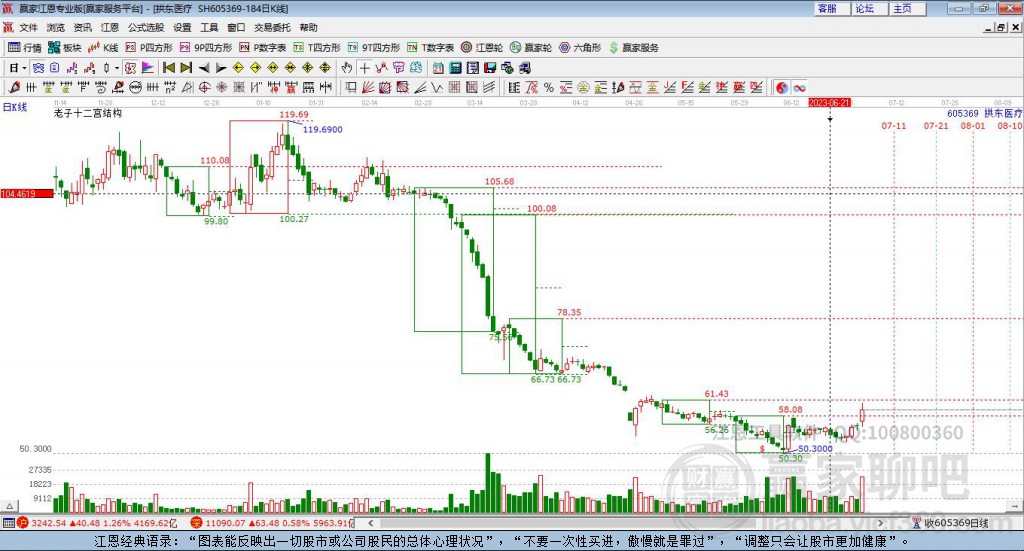The height and width of the screenshot is (551, 1024).
Task: Click the 605369 拱东医疗 stock label
Action: (x=985, y=113)
